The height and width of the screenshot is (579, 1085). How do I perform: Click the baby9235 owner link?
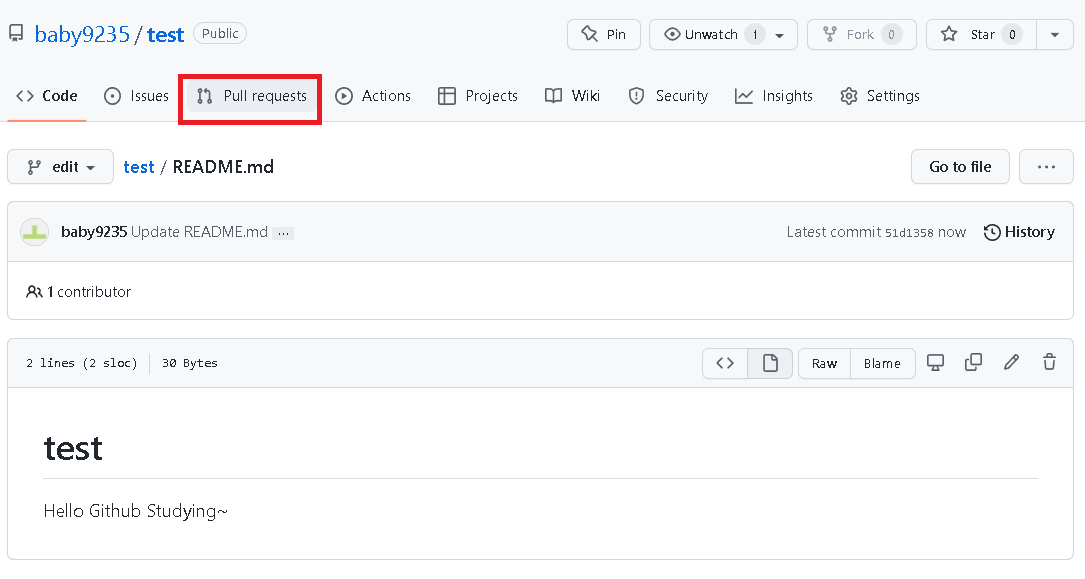(x=82, y=35)
